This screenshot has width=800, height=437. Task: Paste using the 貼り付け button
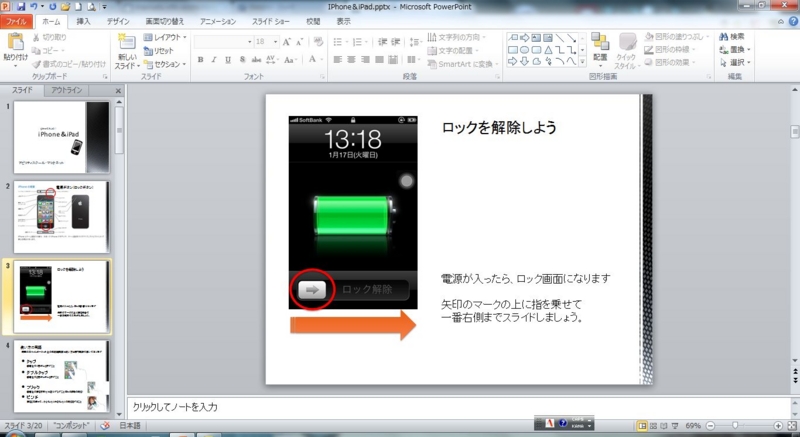(x=15, y=48)
